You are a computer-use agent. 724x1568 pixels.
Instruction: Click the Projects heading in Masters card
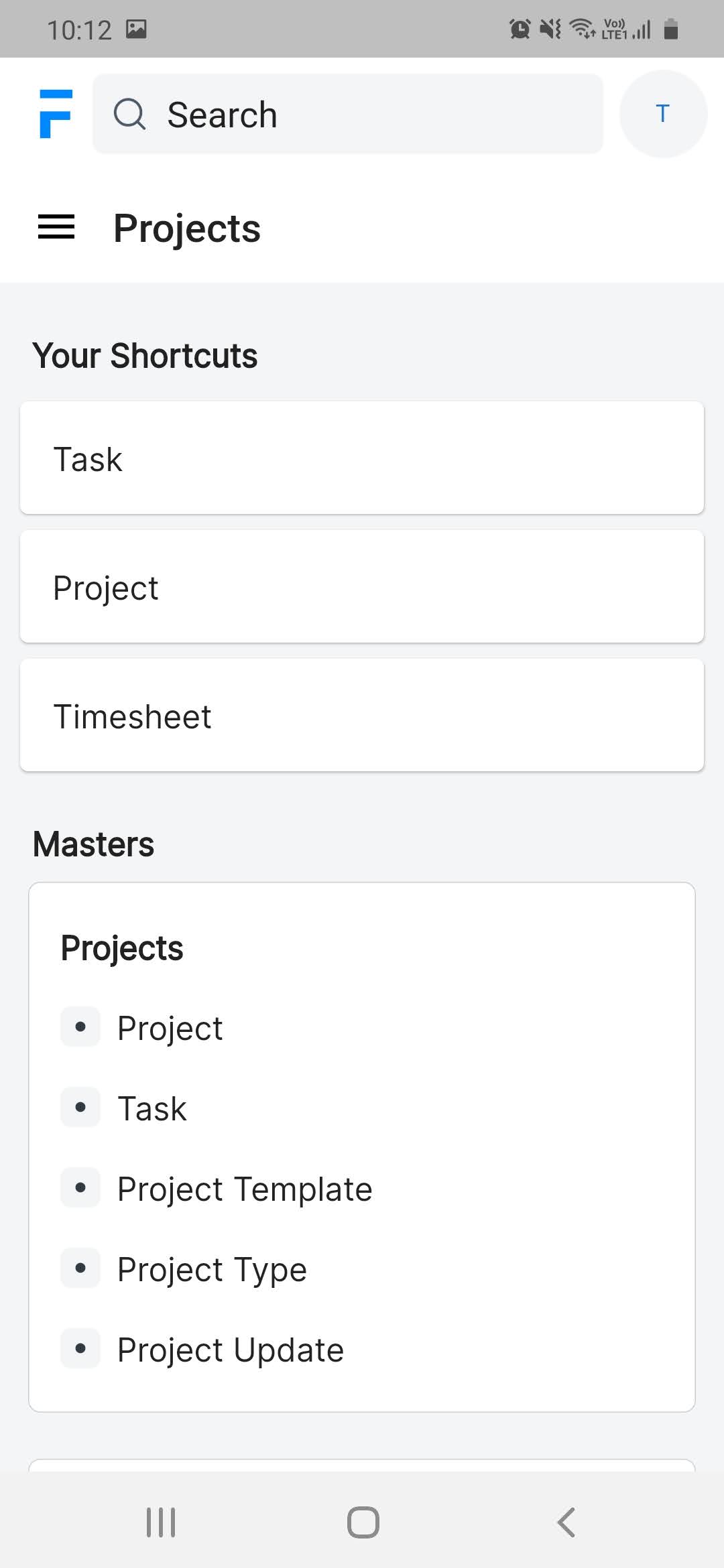(121, 946)
